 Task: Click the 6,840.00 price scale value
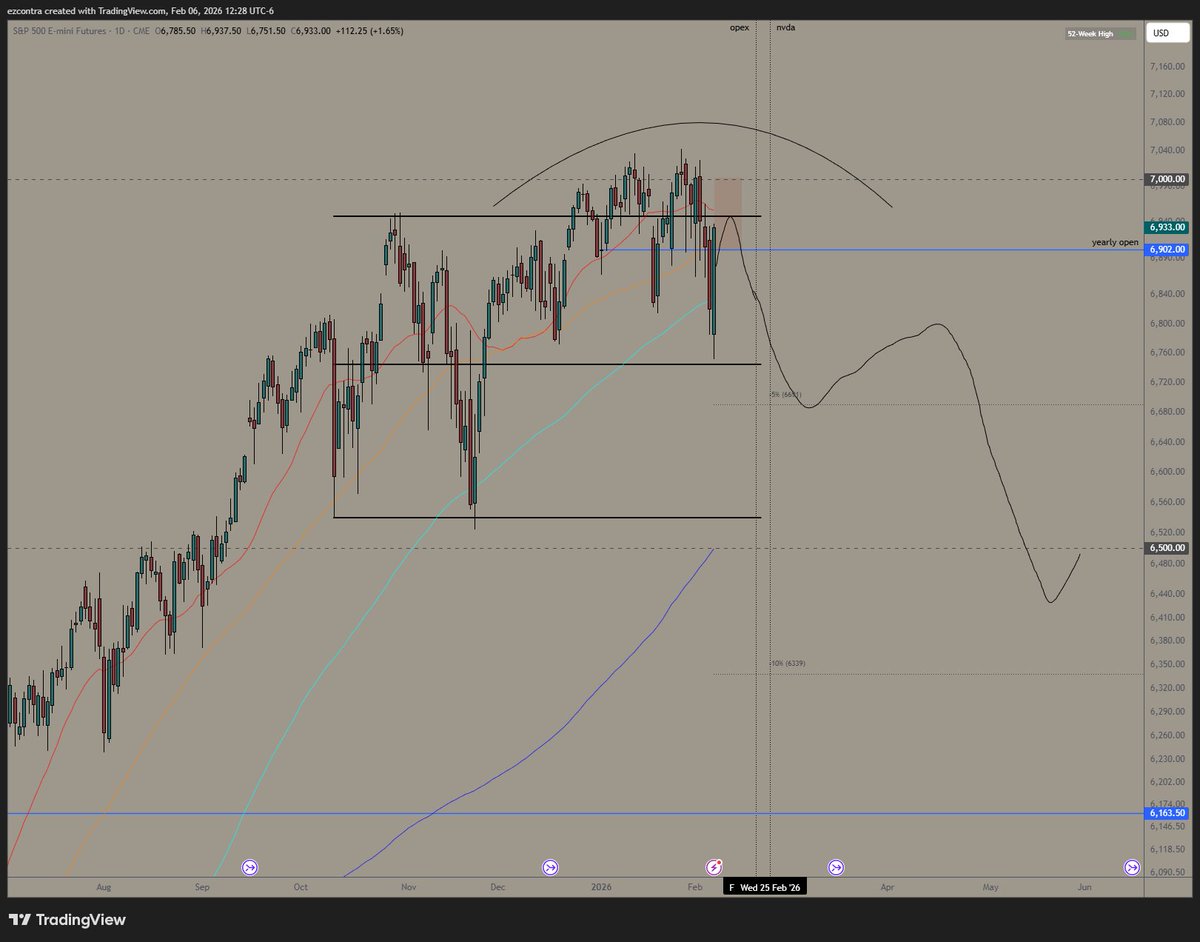1166,294
